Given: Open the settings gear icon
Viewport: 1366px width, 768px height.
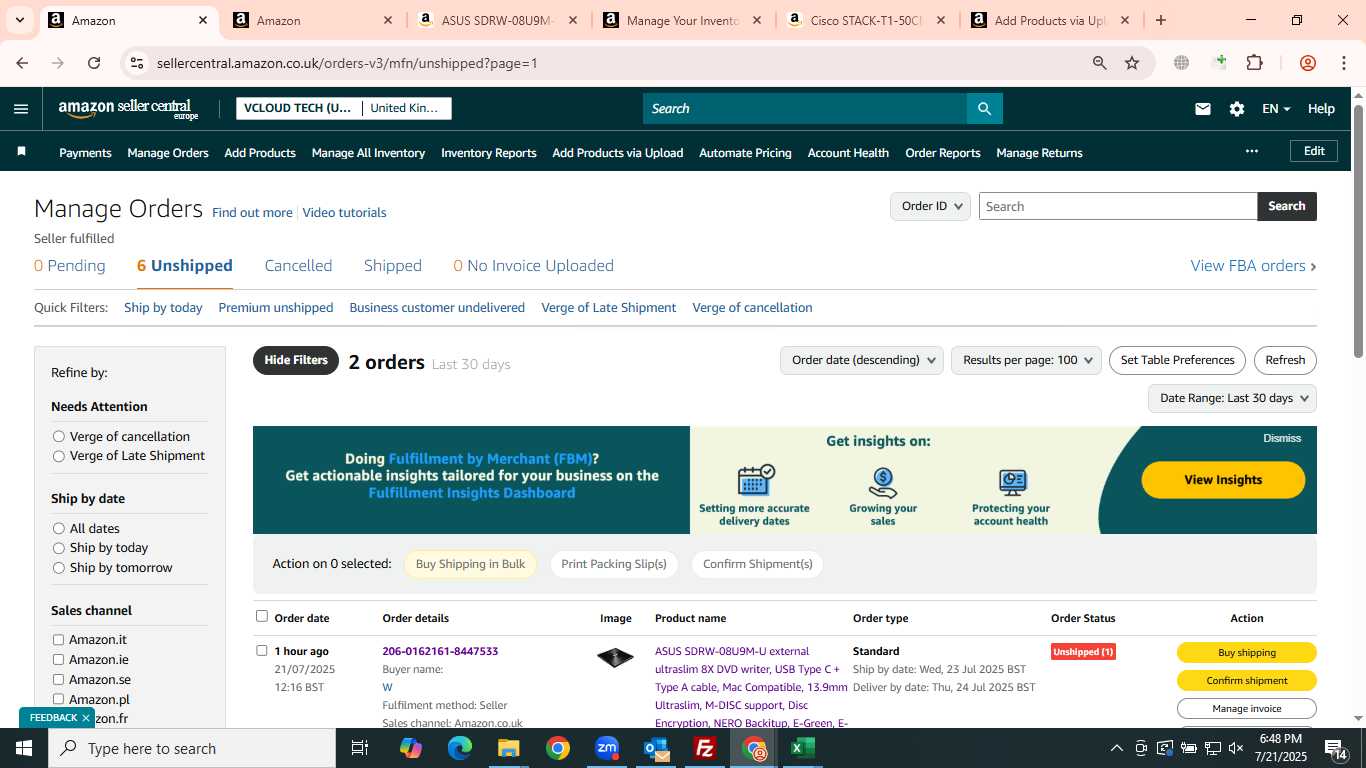Looking at the screenshot, I should 1237,109.
